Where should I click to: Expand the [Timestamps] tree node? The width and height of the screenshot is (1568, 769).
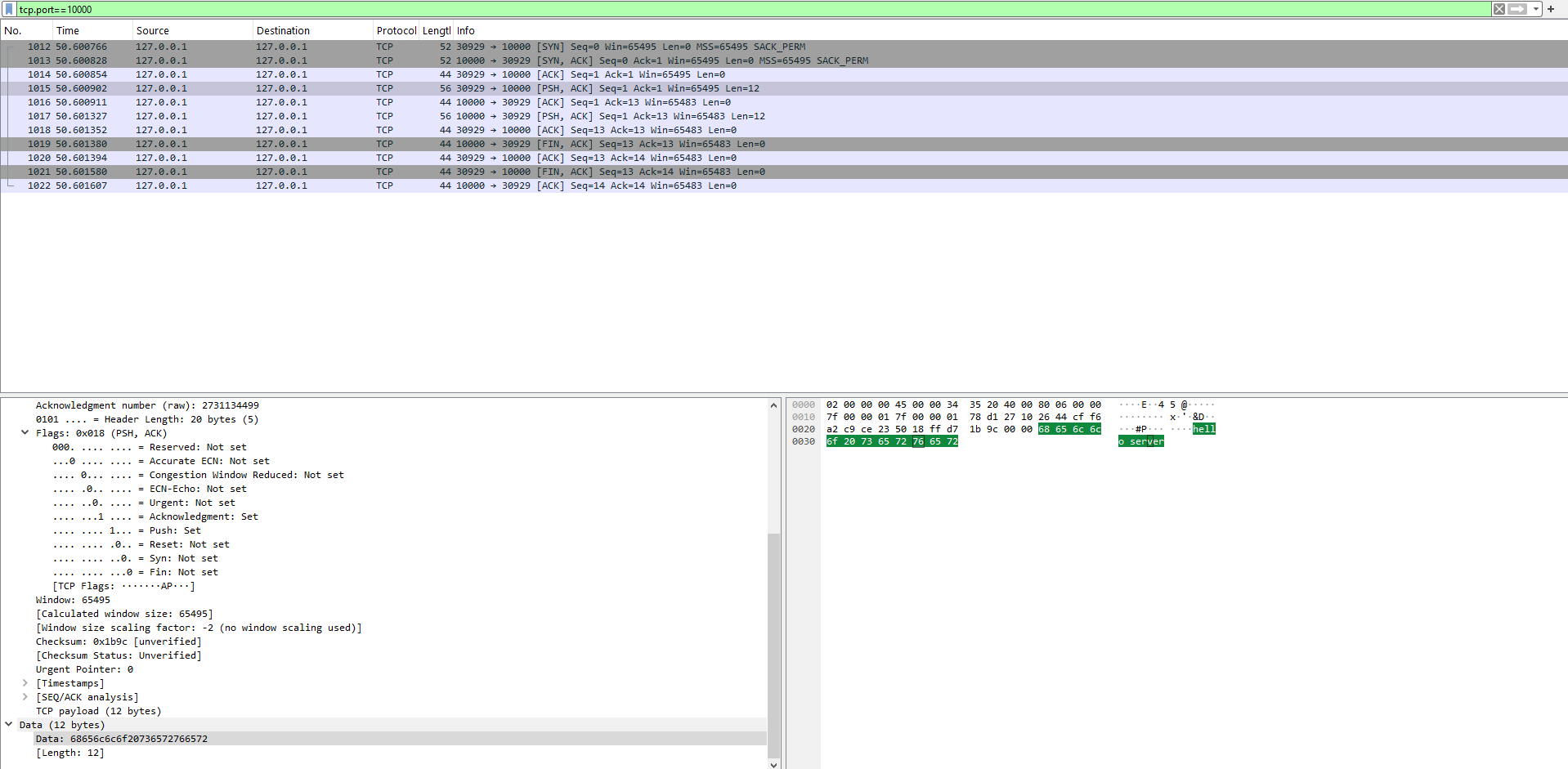tap(25, 683)
